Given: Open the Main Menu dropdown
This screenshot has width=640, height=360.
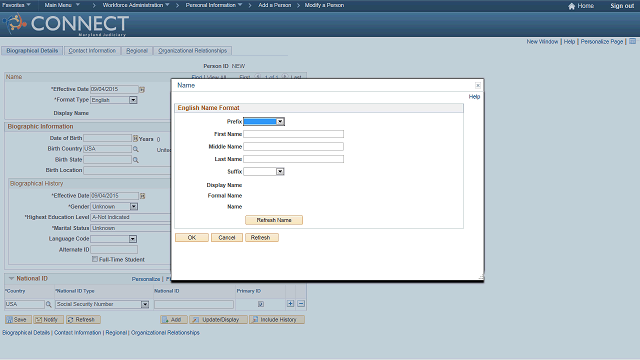Looking at the screenshot, I should click(62, 5).
